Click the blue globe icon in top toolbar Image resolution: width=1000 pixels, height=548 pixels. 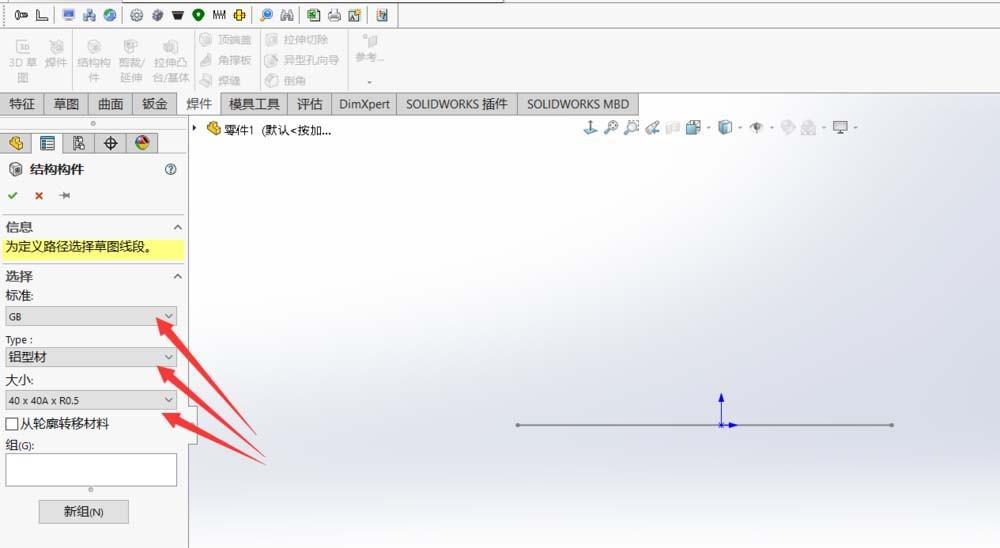(110, 15)
